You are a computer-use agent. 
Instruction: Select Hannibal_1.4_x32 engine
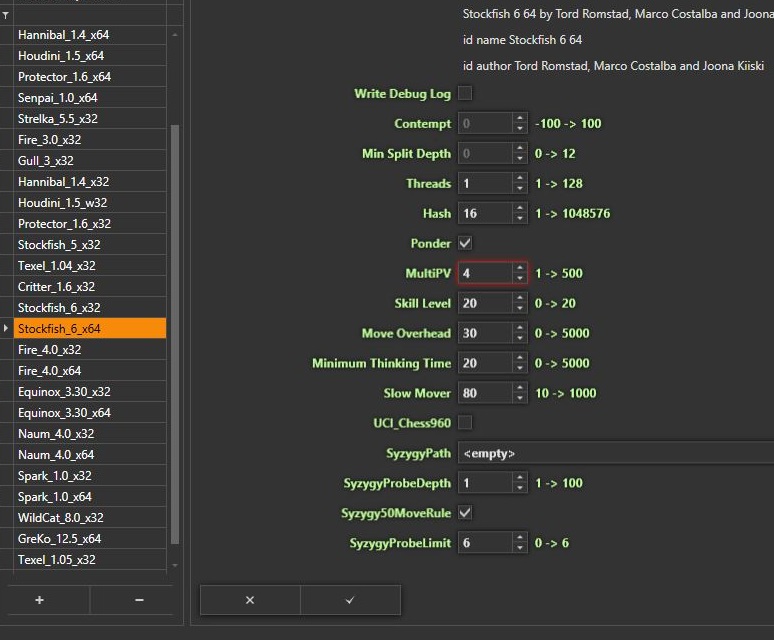(90, 182)
